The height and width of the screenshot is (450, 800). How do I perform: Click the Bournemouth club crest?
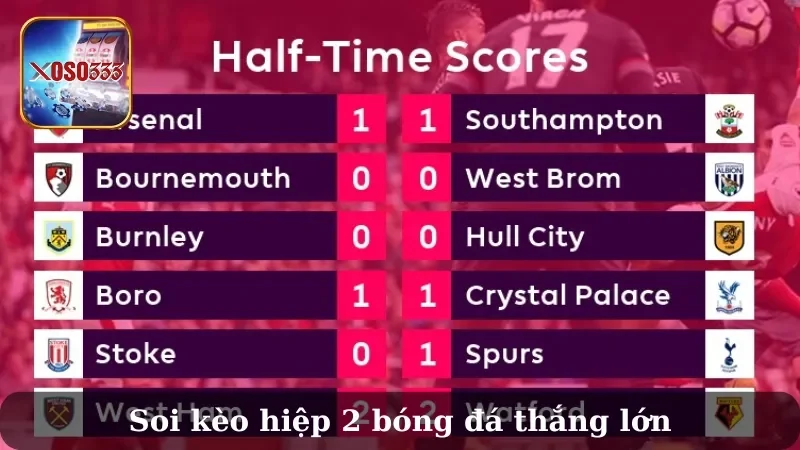click(59, 178)
